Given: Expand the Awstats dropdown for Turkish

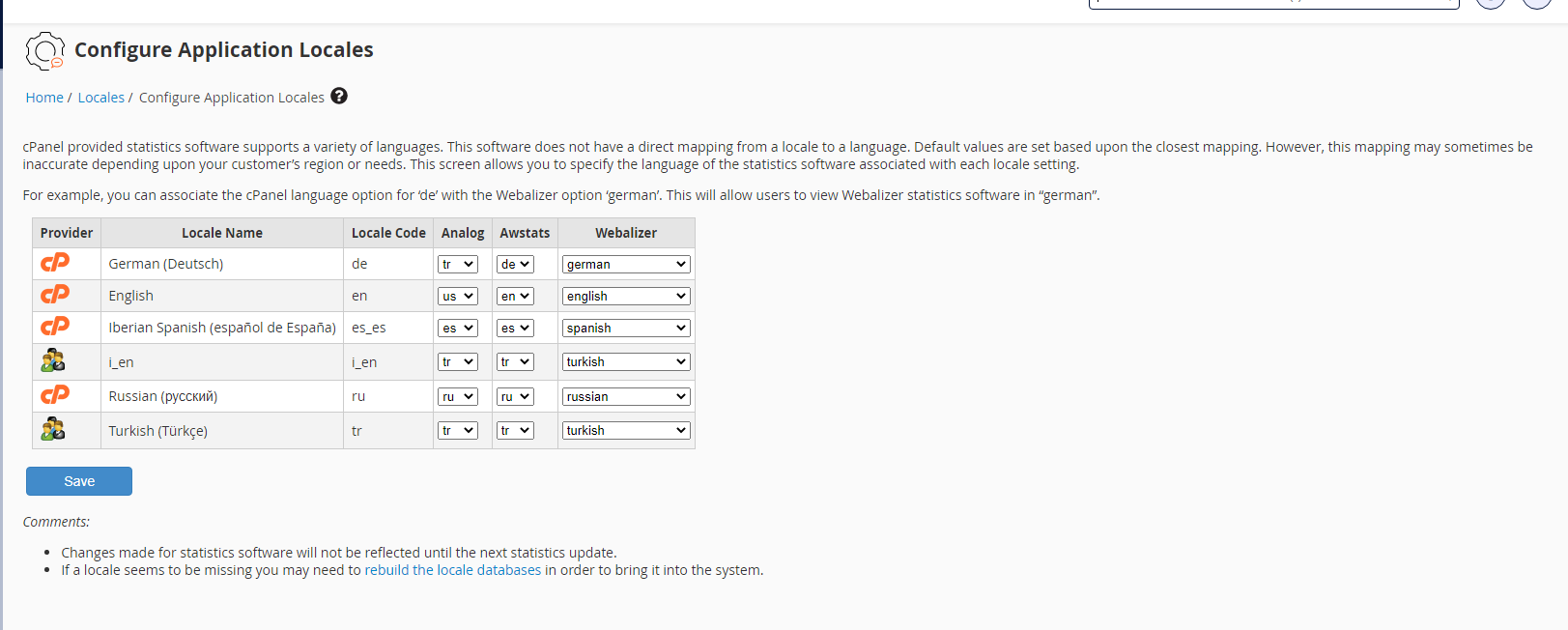Looking at the screenshot, I should pyautogui.click(x=515, y=430).
